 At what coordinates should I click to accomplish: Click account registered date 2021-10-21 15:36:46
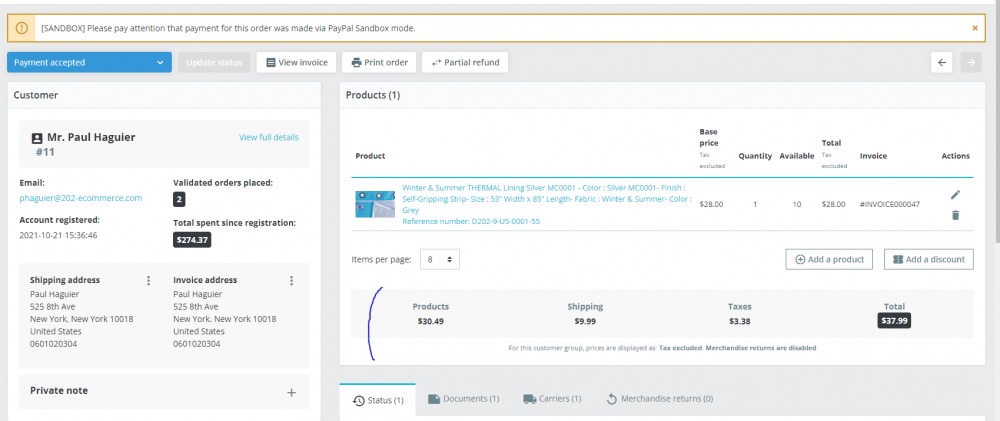click(57, 235)
